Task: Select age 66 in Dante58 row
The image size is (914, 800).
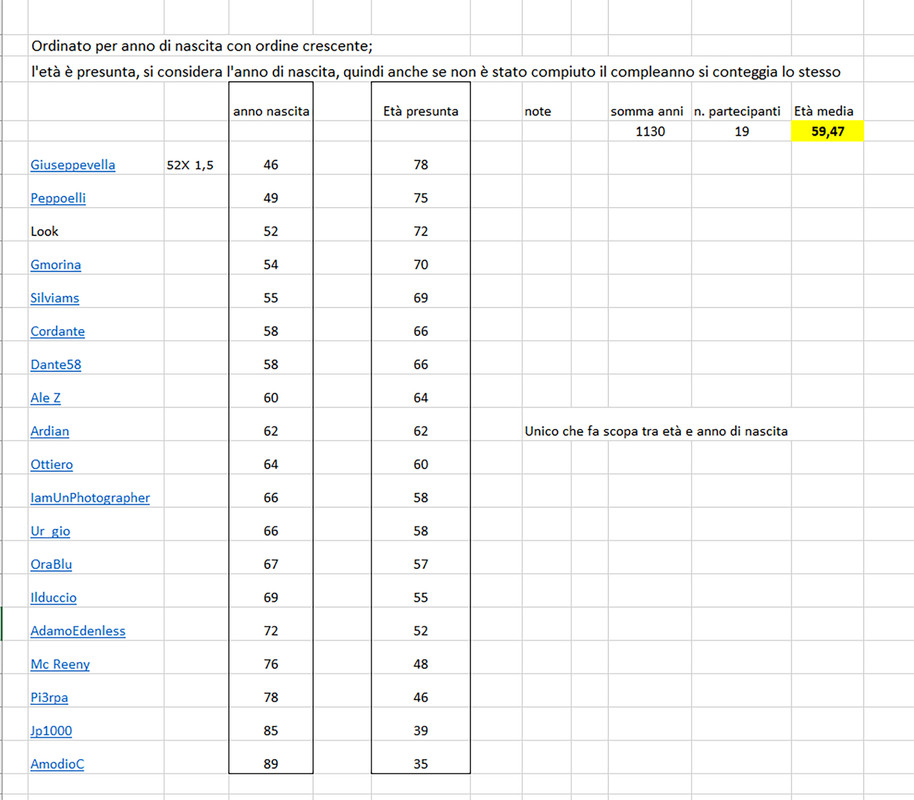Action: coord(421,364)
